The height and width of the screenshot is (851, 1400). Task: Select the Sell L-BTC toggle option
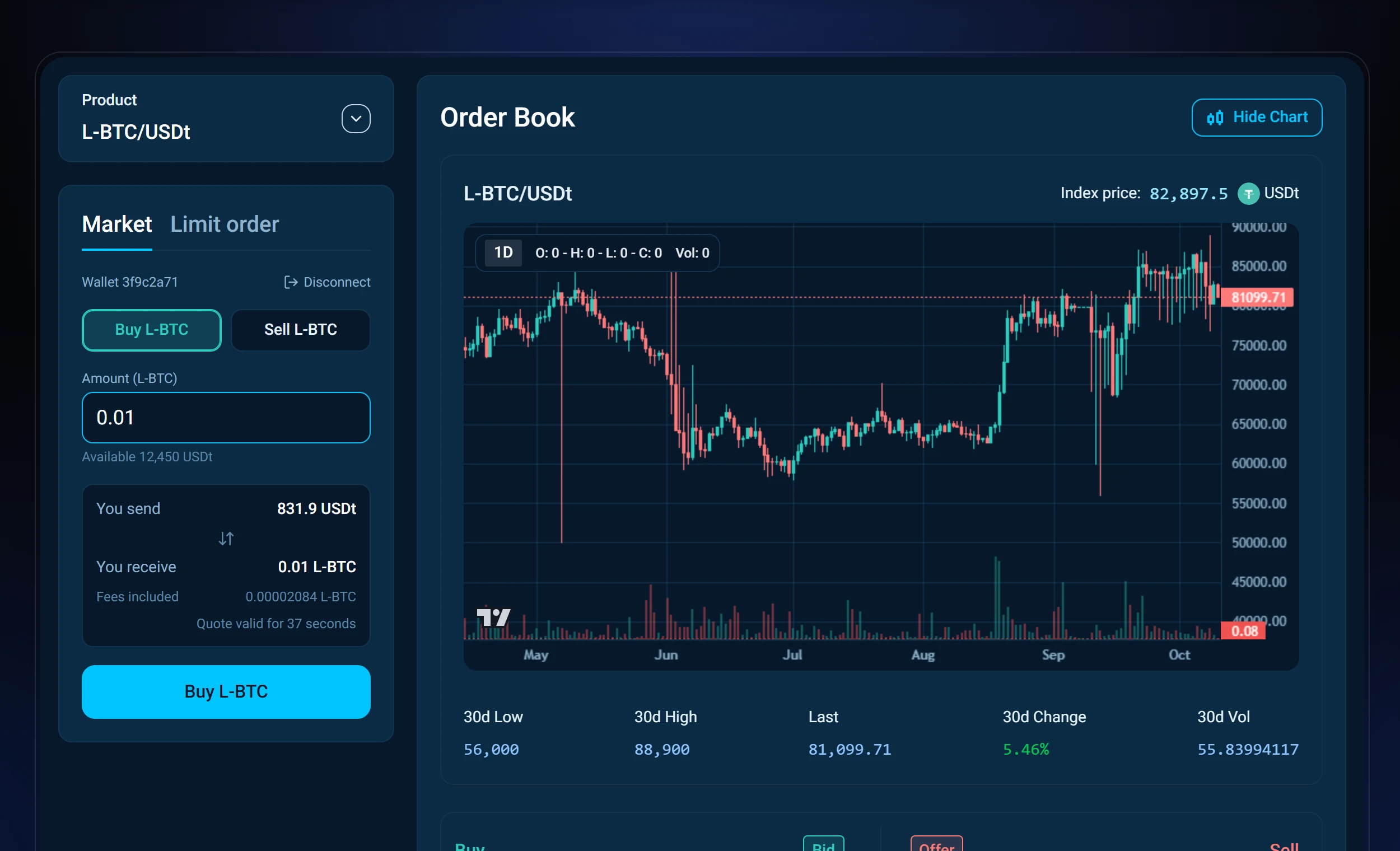[301, 330]
